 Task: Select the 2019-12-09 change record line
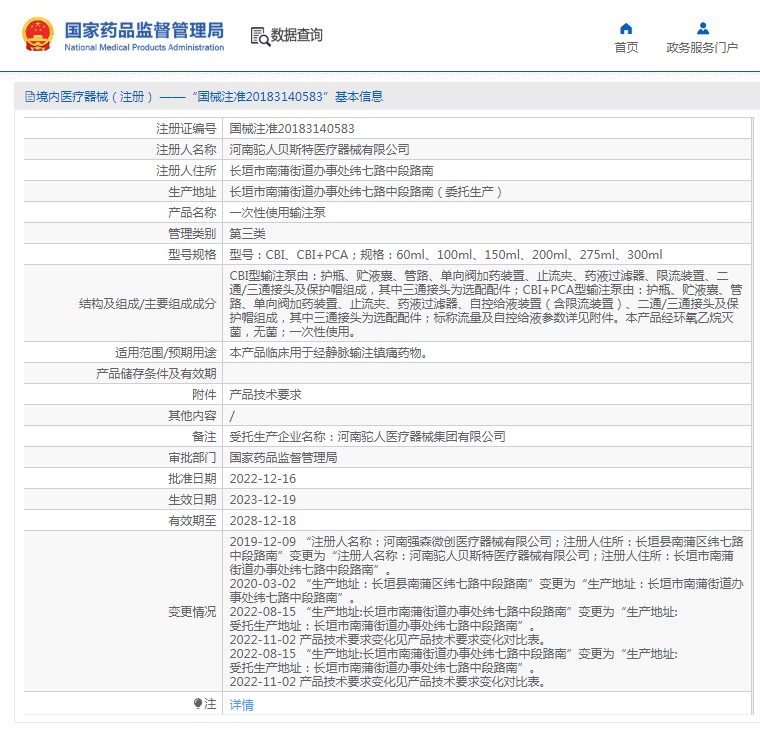[486, 555]
